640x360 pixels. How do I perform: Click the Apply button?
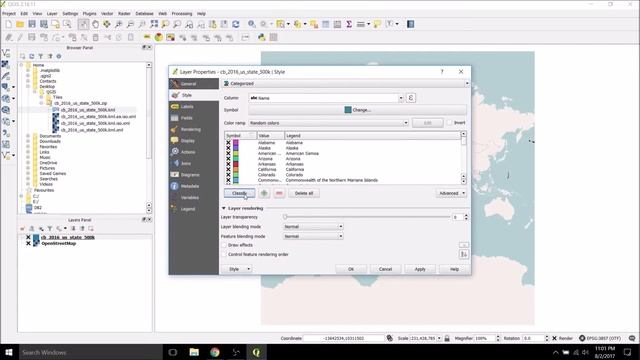420,269
